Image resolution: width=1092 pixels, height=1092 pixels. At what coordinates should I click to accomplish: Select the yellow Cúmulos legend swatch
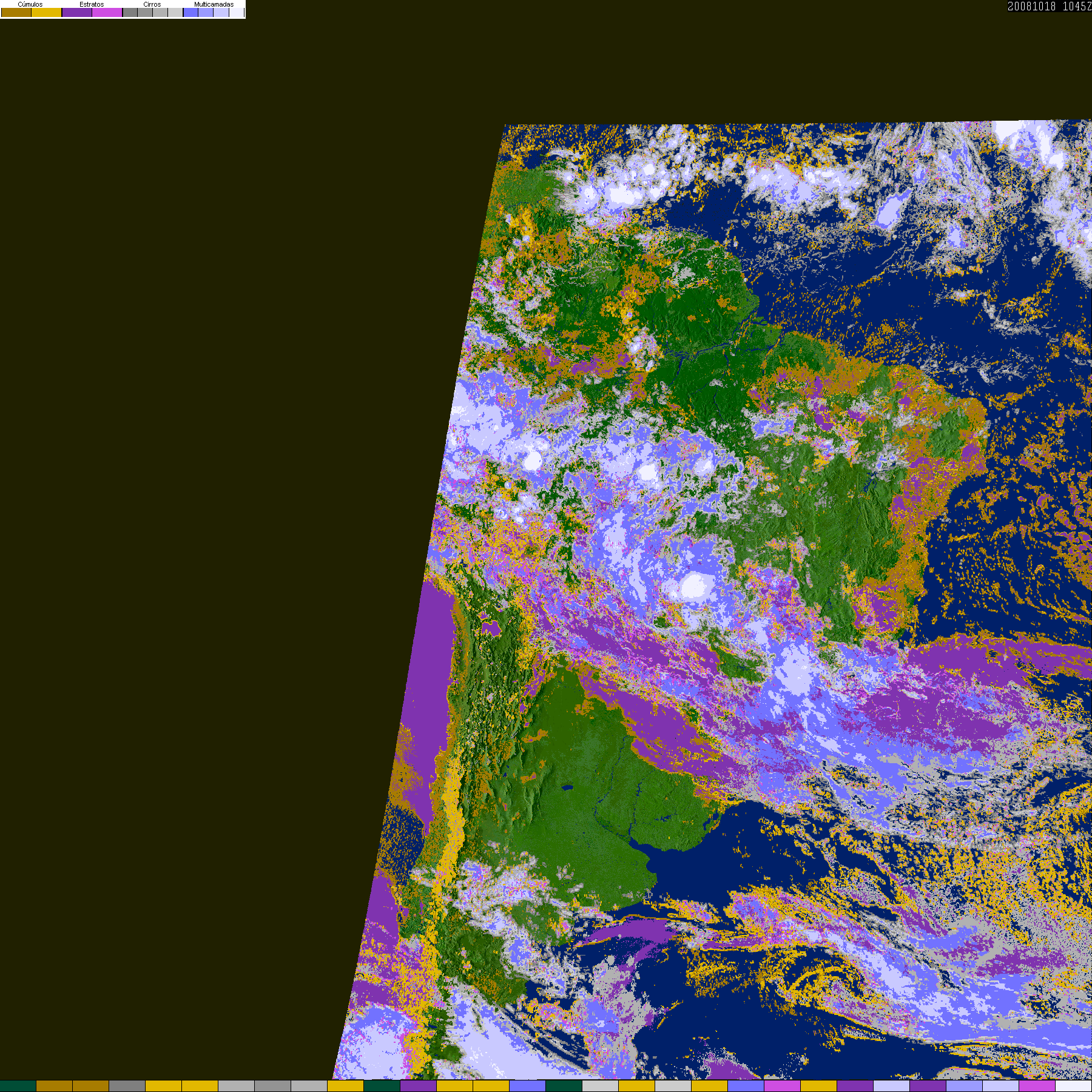point(47,12)
